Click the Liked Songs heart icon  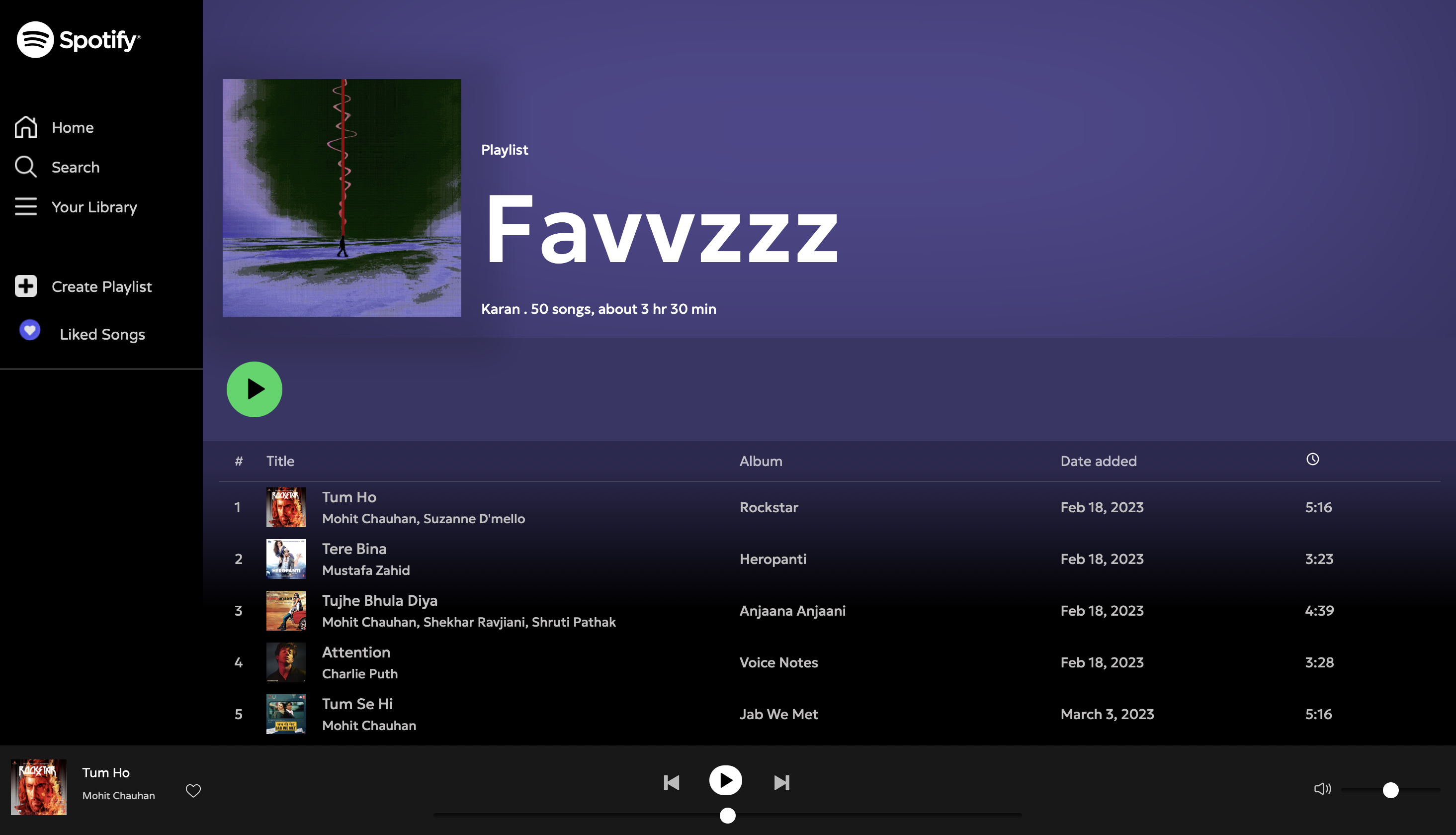(30, 330)
